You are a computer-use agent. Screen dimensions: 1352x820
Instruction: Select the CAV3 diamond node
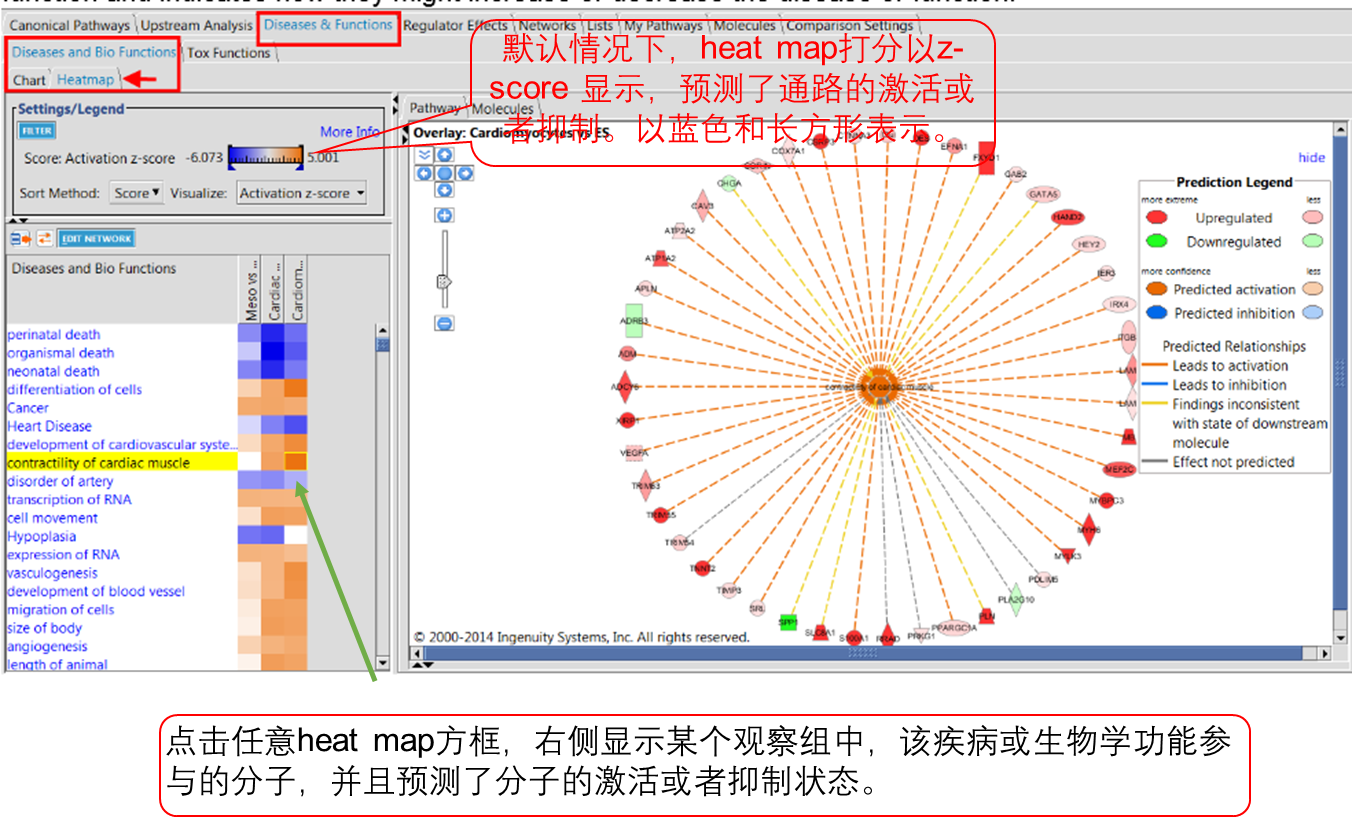(x=702, y=206)
